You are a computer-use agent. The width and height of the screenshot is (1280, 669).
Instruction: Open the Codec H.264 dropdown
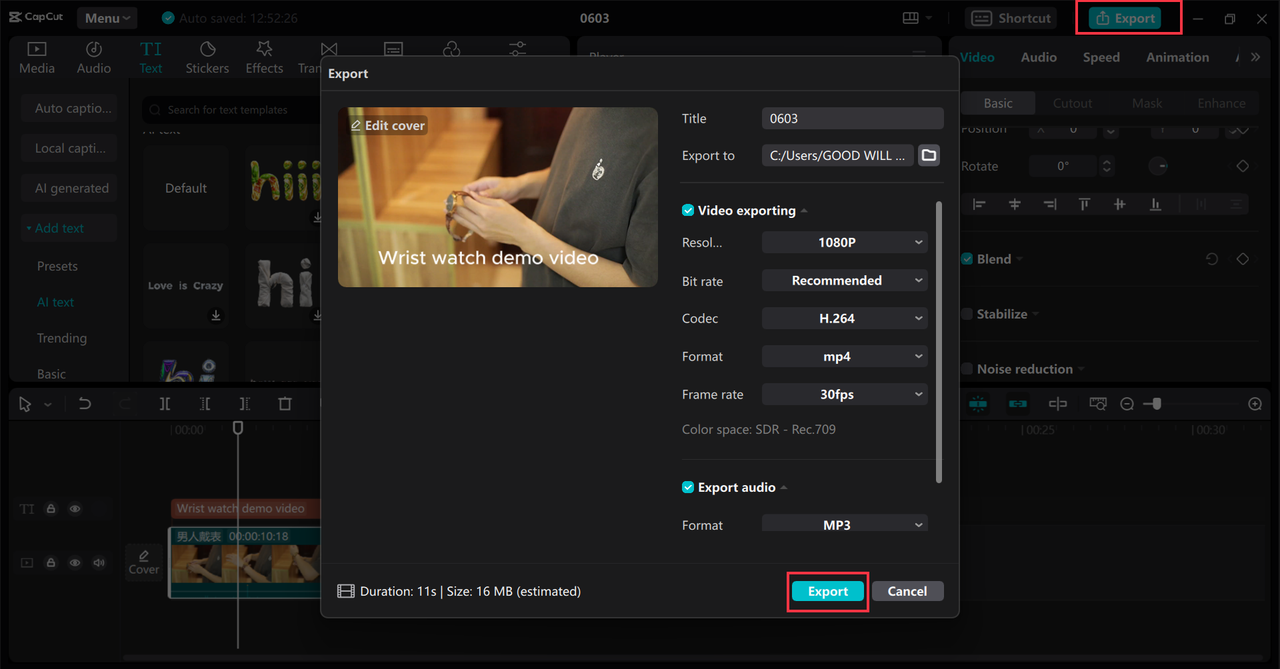pos(844,318)
